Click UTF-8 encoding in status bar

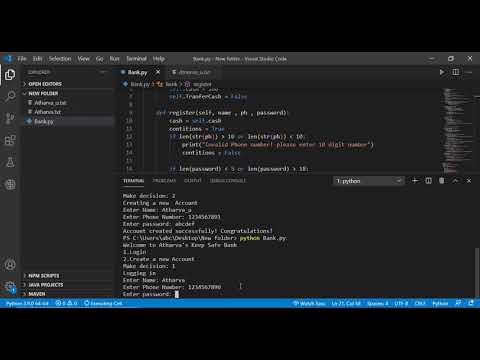401,303
